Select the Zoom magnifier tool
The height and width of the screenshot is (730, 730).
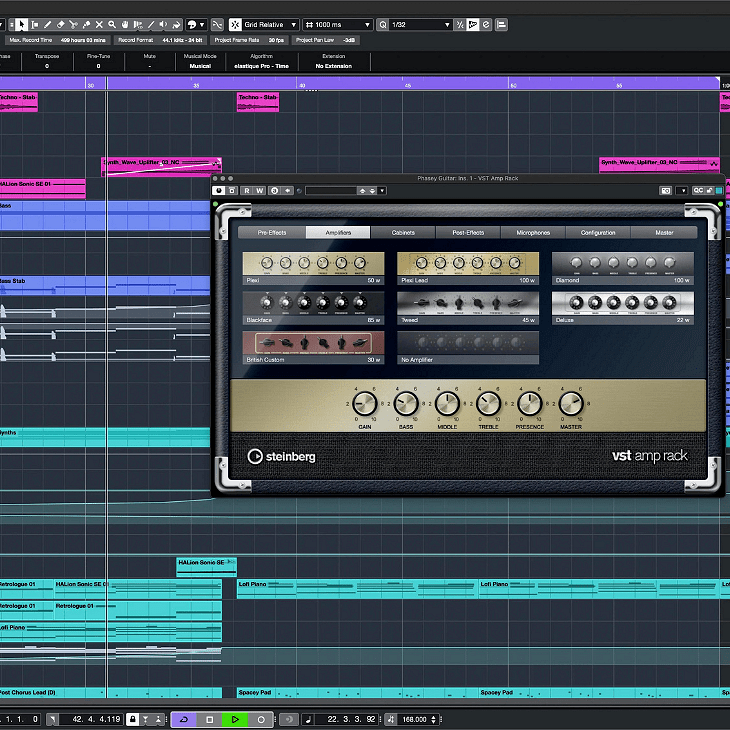click(112, 25)
